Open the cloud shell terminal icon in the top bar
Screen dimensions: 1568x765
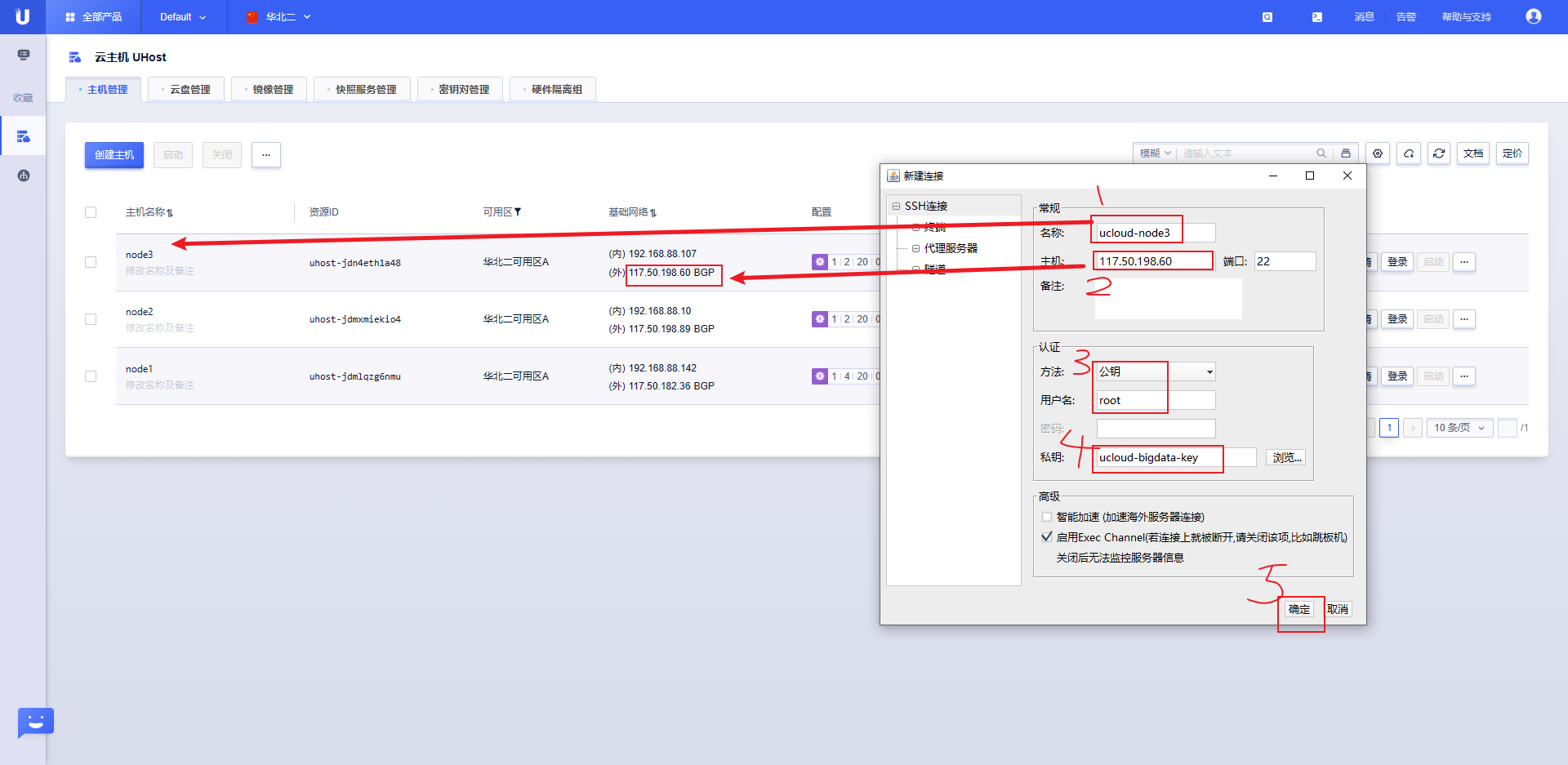[x=1317, y=17]
